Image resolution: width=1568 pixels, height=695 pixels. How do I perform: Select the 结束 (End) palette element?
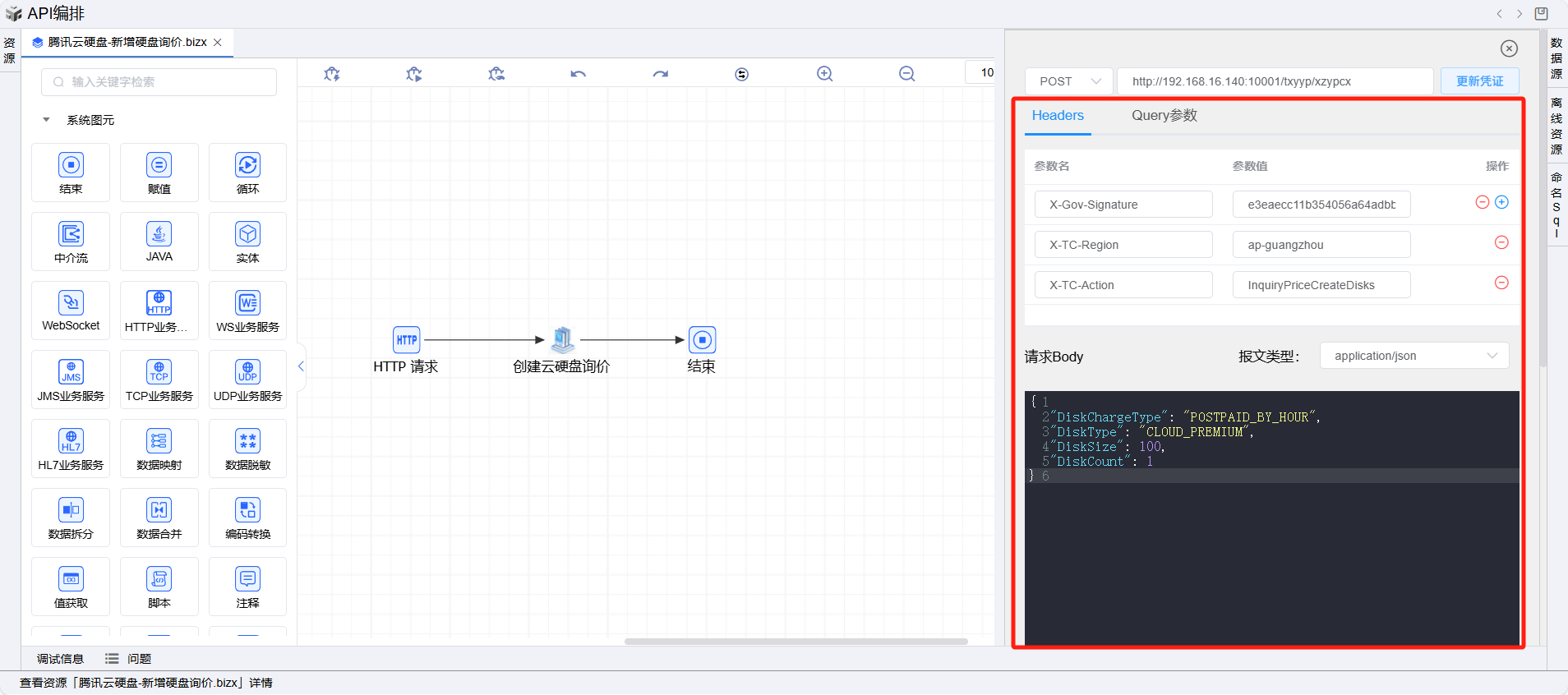[71, 173]
